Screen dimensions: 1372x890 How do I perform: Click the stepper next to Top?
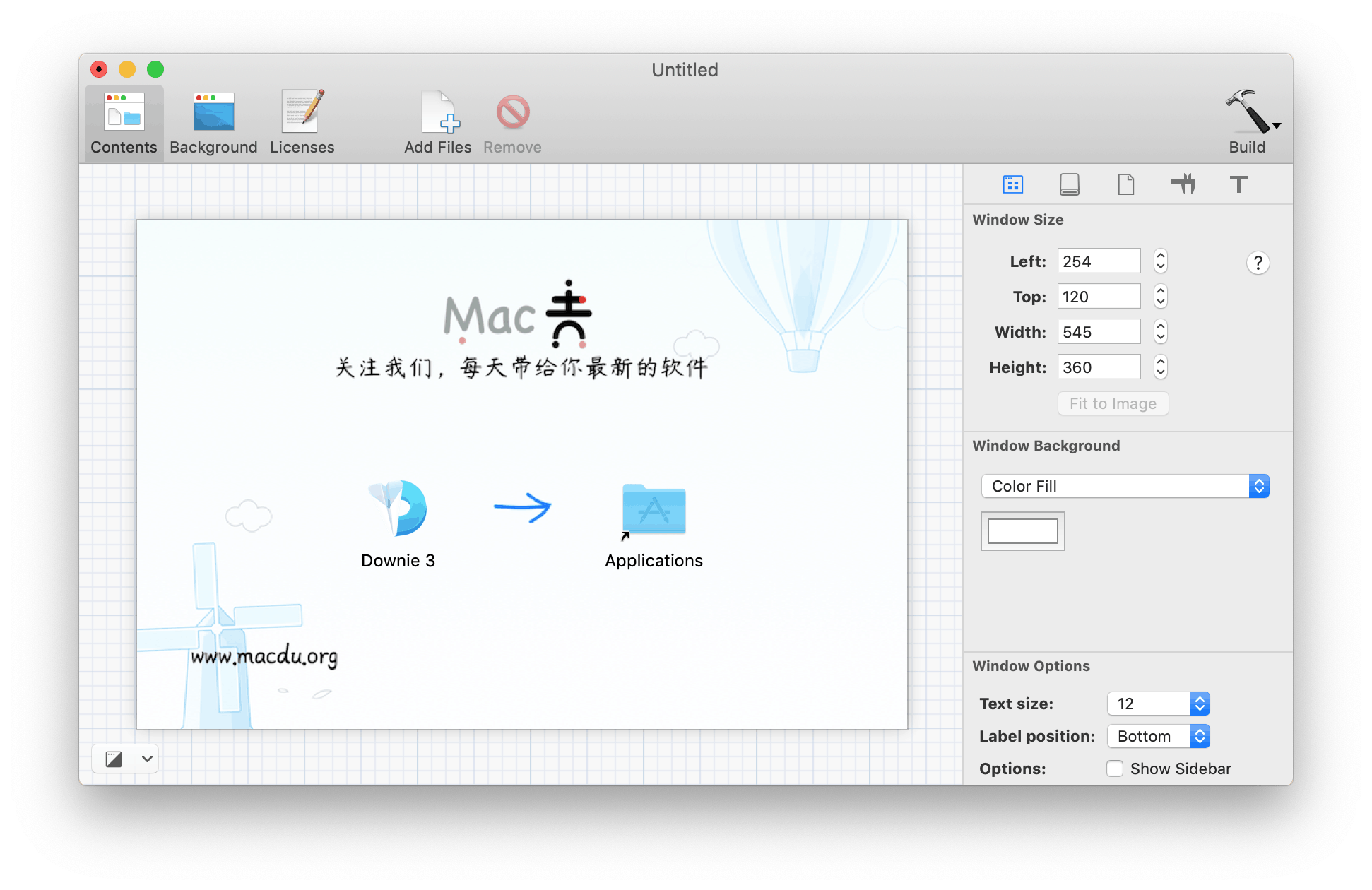tap(1161, 297)
